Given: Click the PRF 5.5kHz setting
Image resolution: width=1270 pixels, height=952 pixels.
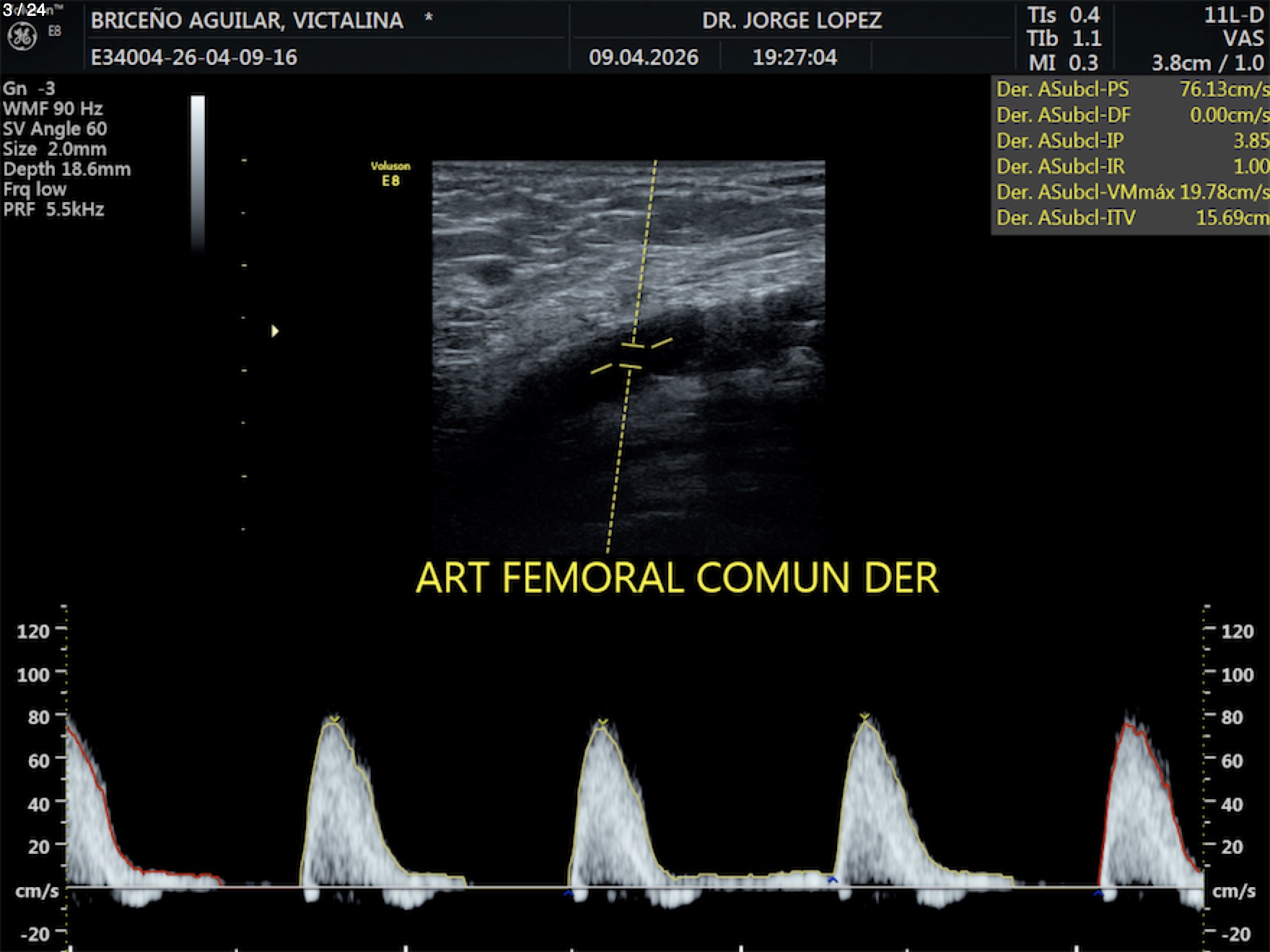Looking at the screenshot, I should (53, 210).
